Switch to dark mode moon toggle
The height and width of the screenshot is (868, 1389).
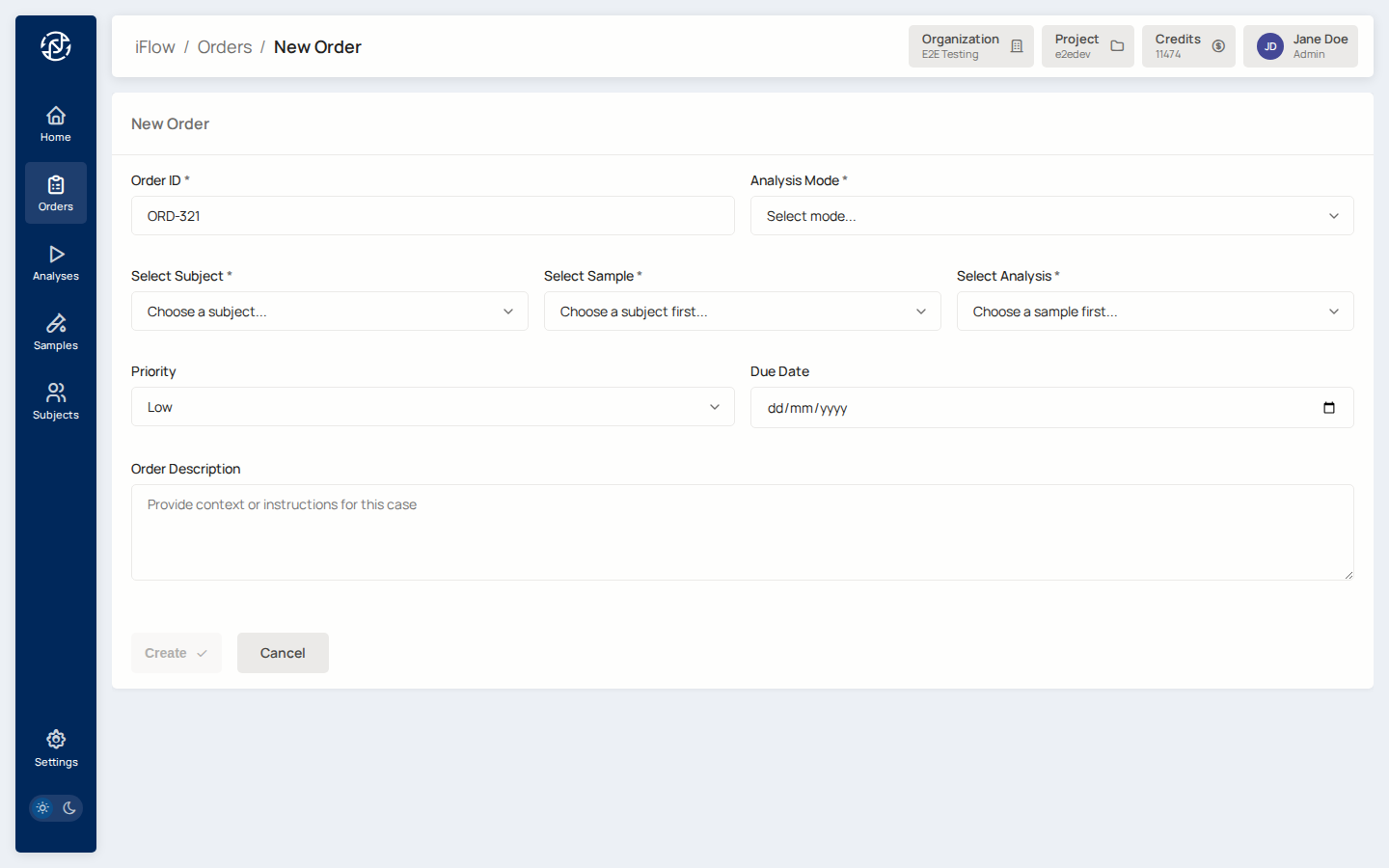[69, 808]
